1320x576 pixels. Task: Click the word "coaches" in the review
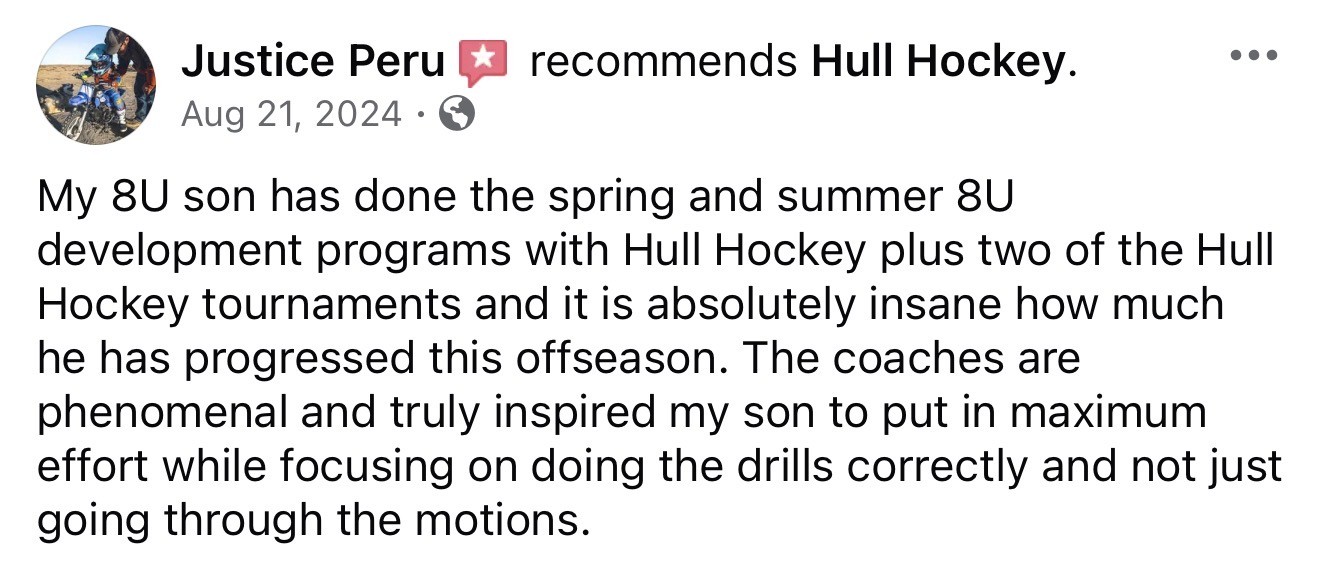[x=919, y=359]
